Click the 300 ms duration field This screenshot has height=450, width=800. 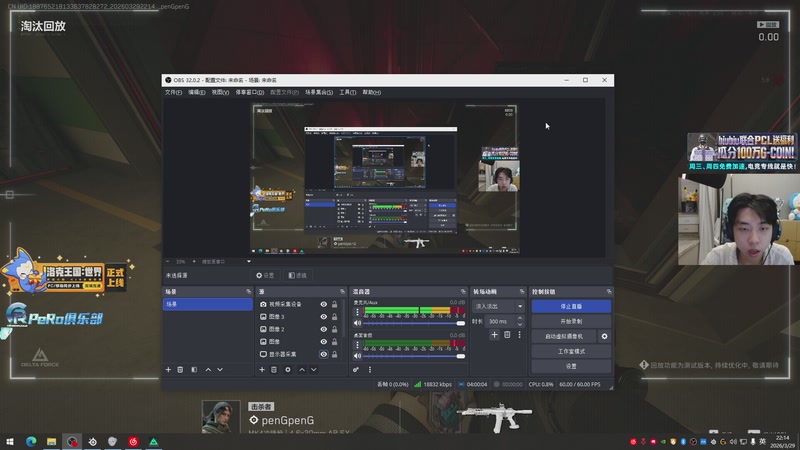(500, 321)
